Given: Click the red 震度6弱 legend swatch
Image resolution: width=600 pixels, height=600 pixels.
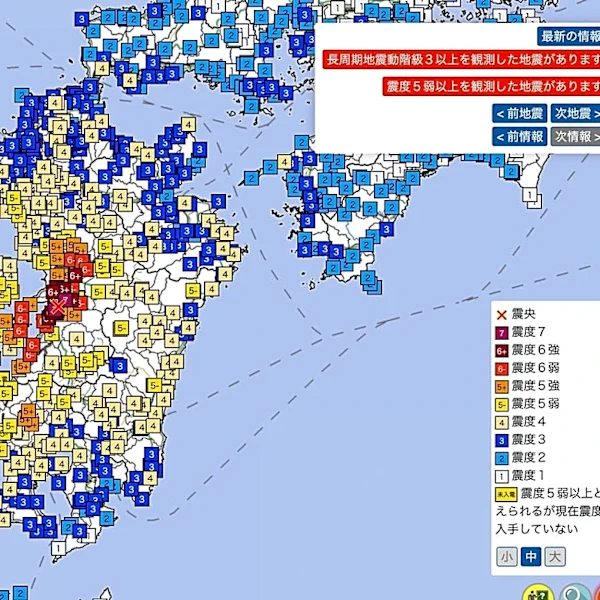Looking at the screenshot, I should coord(502,368).
